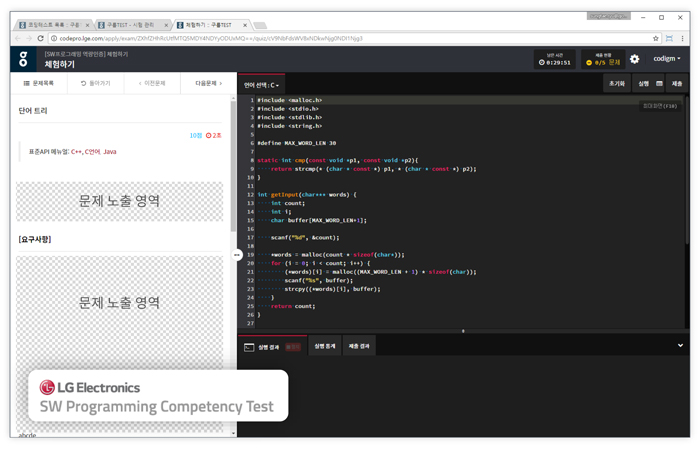Image resolution: width=700 pixels, height=449 pixels.
Task: Reload the page in the browser
Action: click(40, 38)
